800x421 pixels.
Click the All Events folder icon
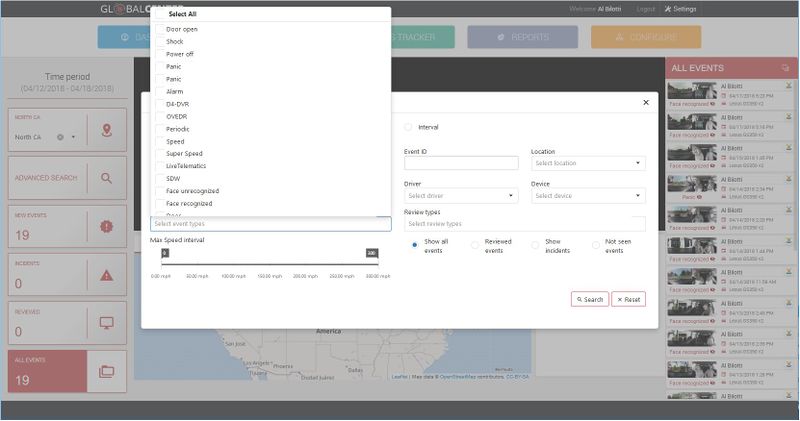click(x=107, y=371)
